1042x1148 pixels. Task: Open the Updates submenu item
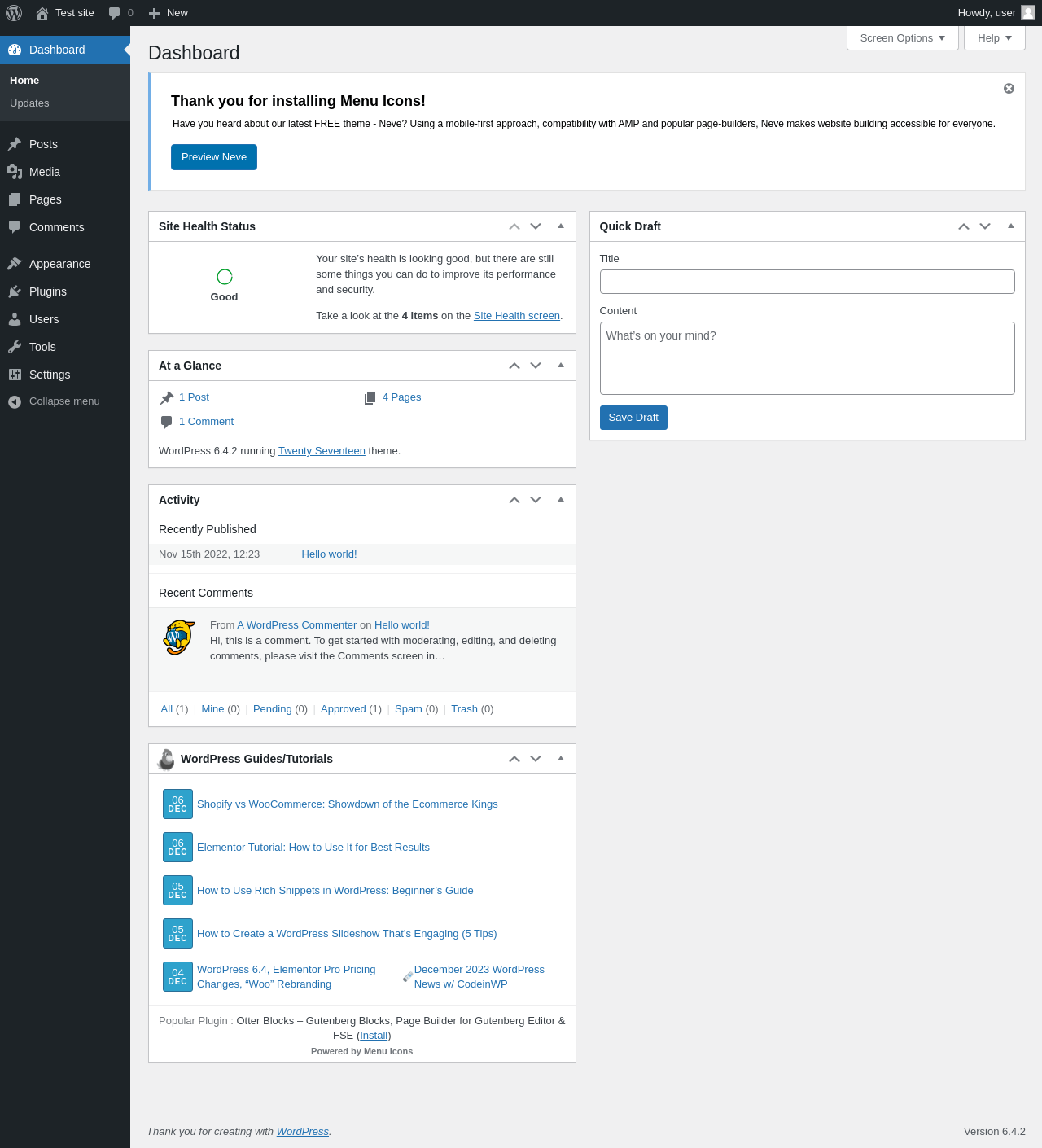coord(29,103)
